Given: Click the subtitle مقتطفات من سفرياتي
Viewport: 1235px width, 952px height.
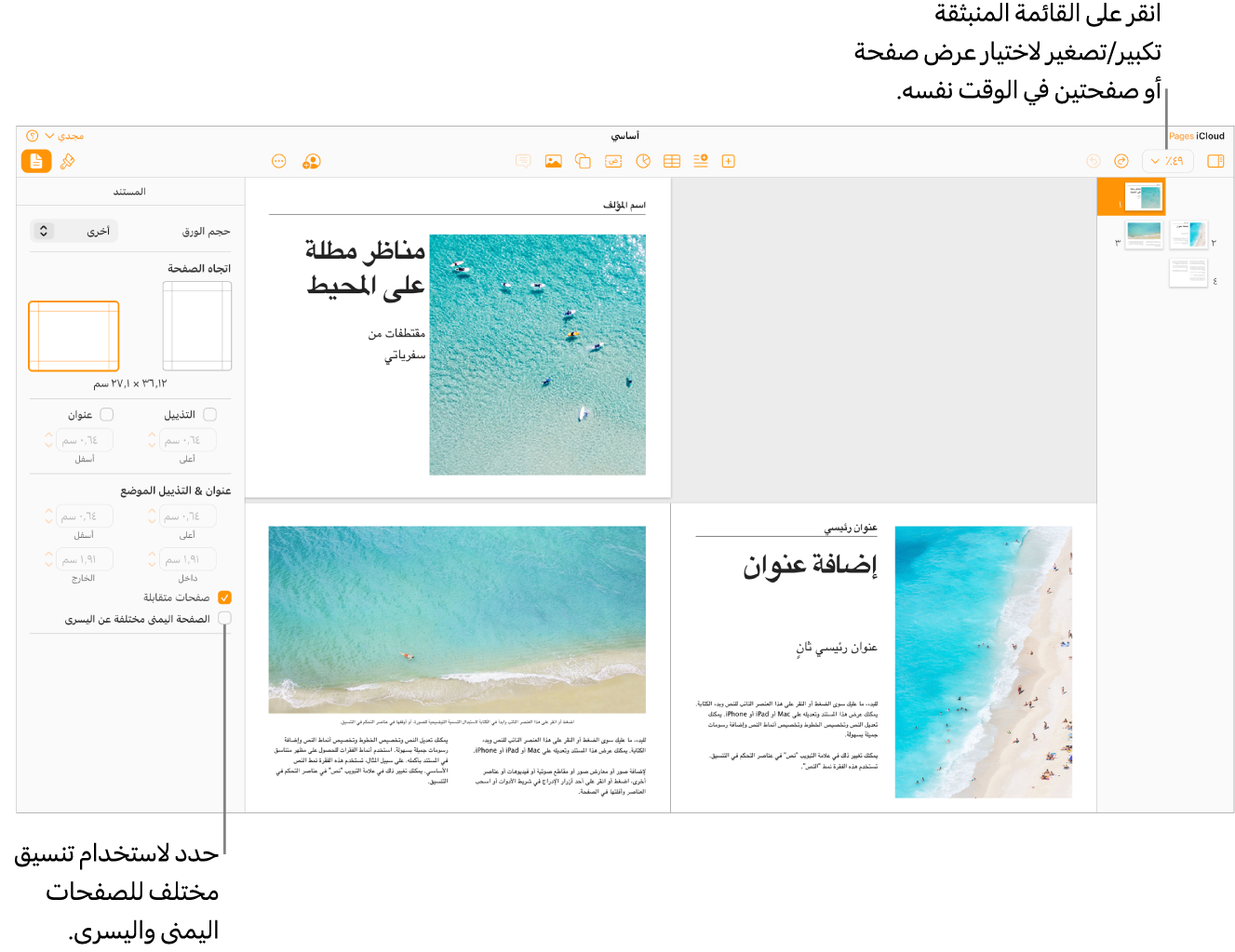Looking at the screenshot, I should pos(397,343).
